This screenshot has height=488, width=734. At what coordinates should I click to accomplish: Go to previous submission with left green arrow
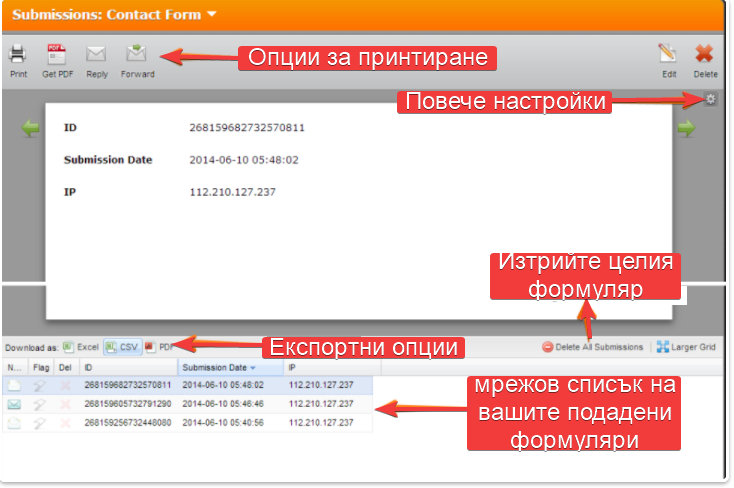pyautogui.click(x=30, y=128)
